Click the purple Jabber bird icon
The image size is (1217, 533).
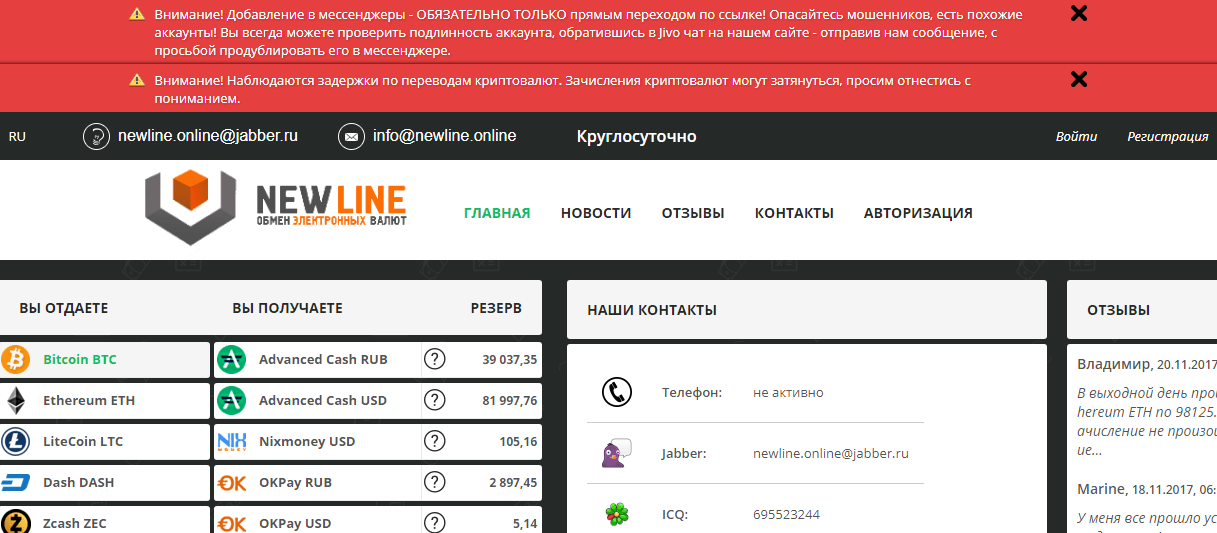tap(616, 453)
